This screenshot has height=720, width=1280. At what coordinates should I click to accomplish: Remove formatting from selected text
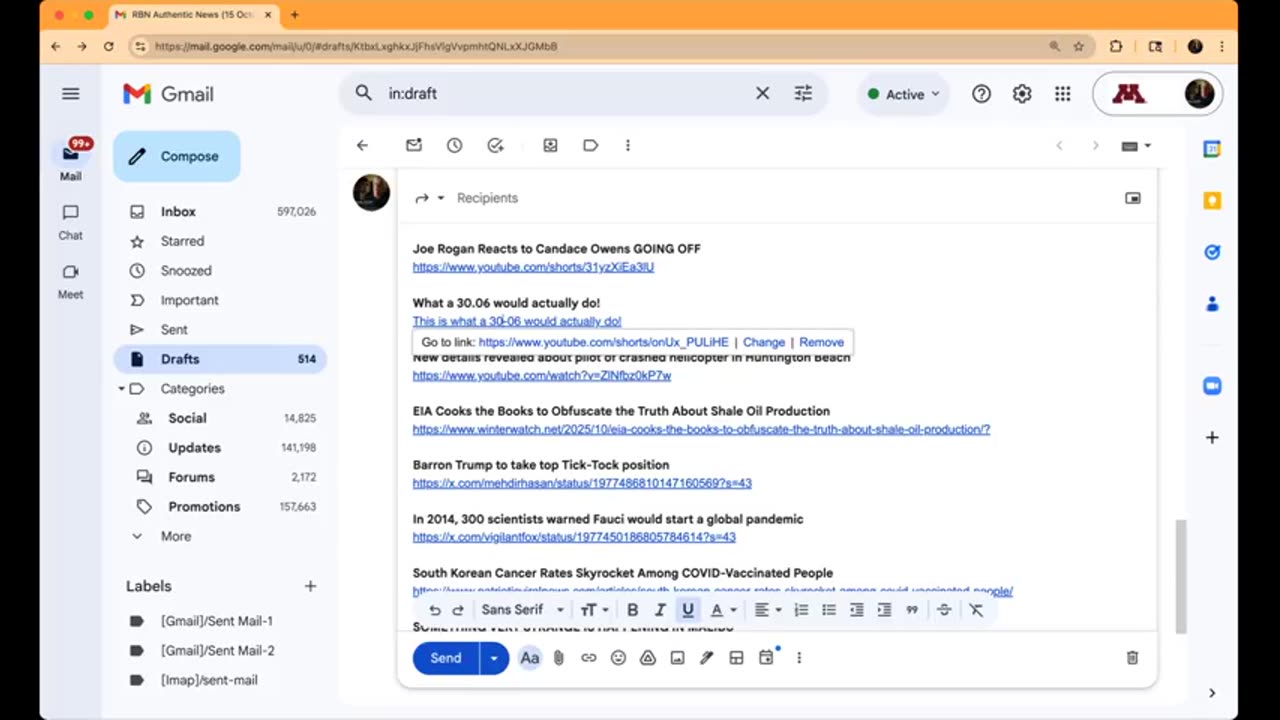tap(976, 610)
